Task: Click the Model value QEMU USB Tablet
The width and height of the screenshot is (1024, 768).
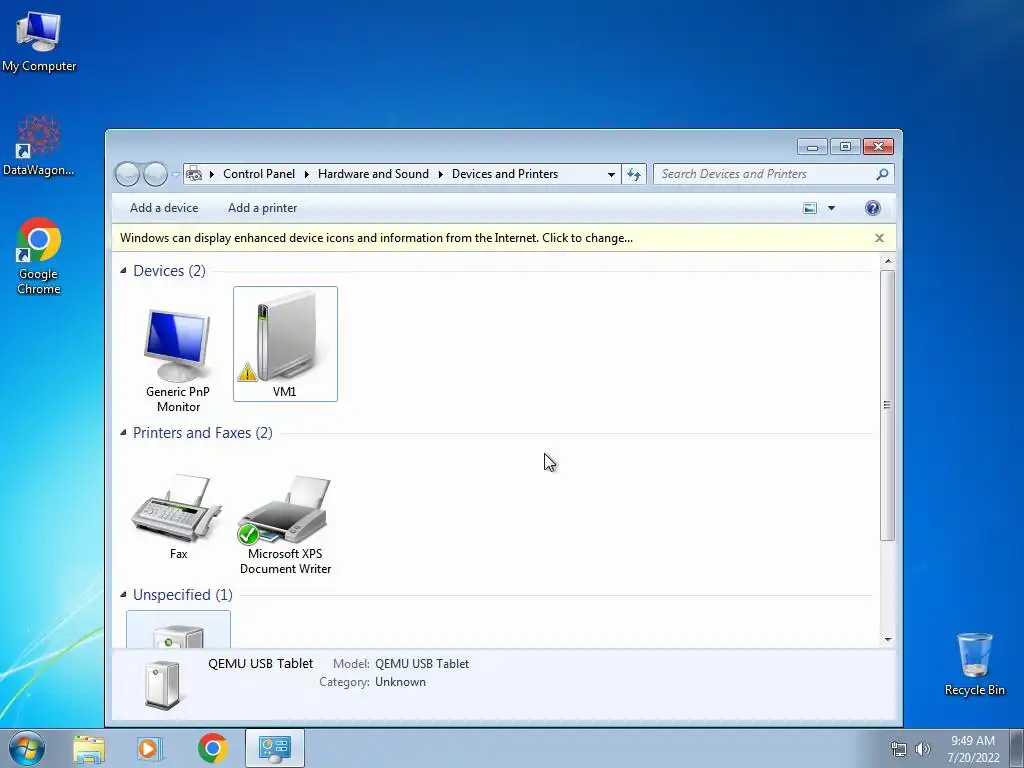Action: point(422,664)
